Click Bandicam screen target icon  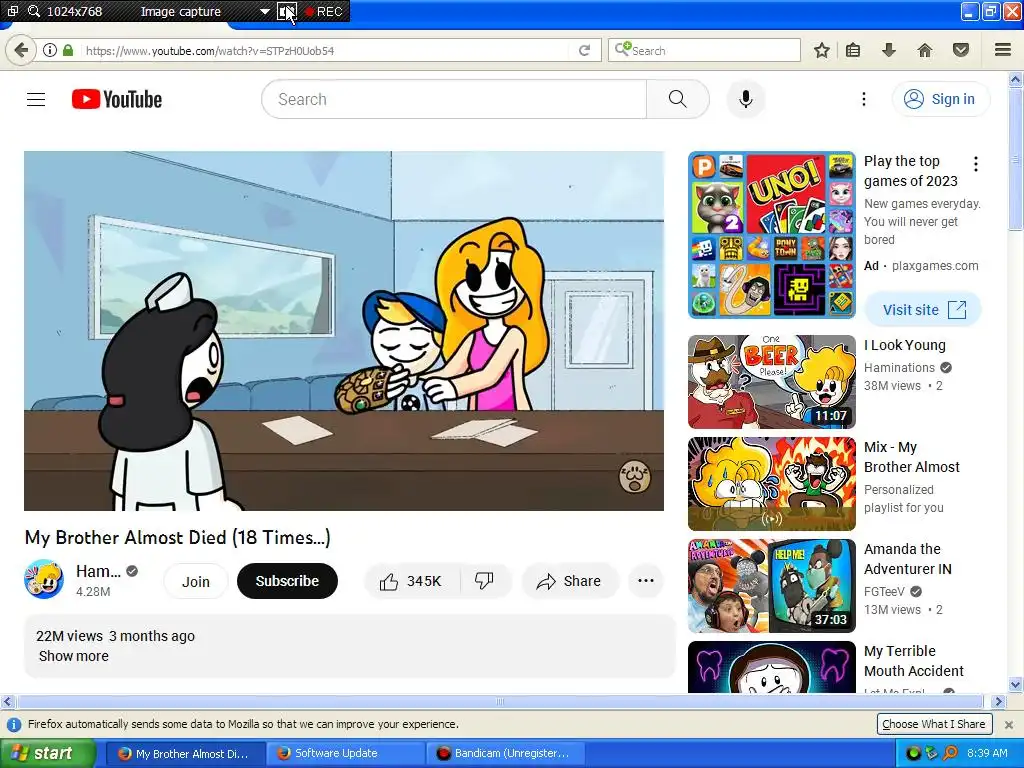[12, 11]
